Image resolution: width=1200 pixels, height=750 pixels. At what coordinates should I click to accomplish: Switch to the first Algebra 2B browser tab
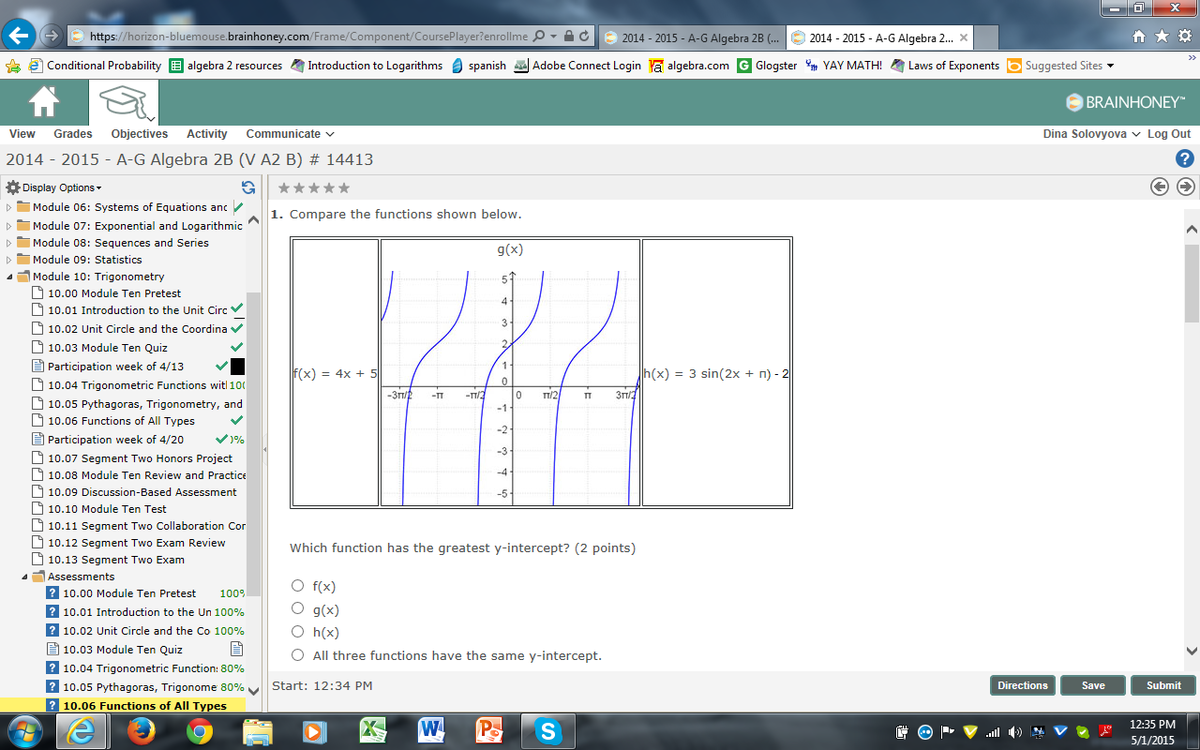(691, 38)
